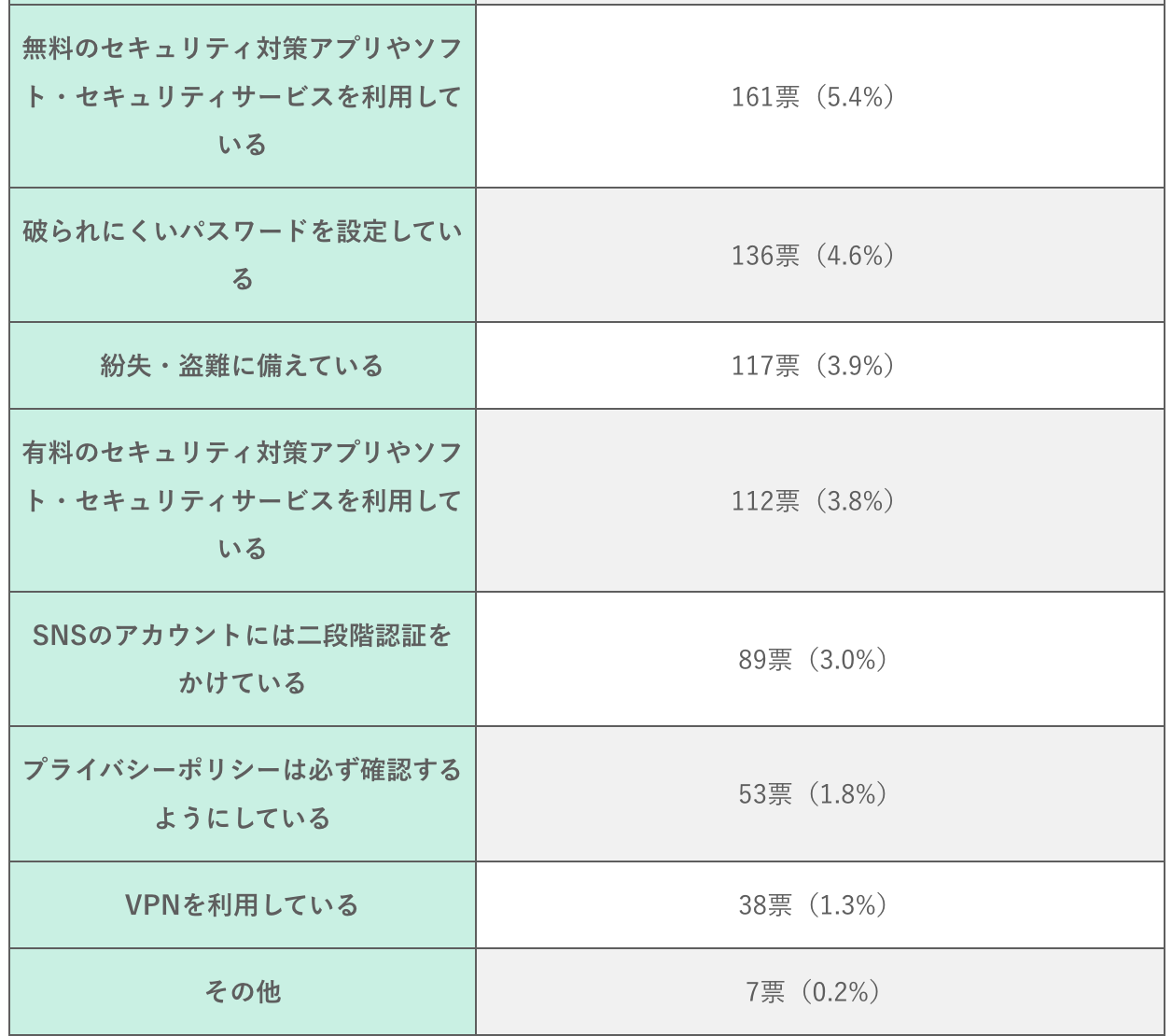Click the 3.8% percentage text
This screenshot has height=1036, width=1172.
tap(855, 501)
